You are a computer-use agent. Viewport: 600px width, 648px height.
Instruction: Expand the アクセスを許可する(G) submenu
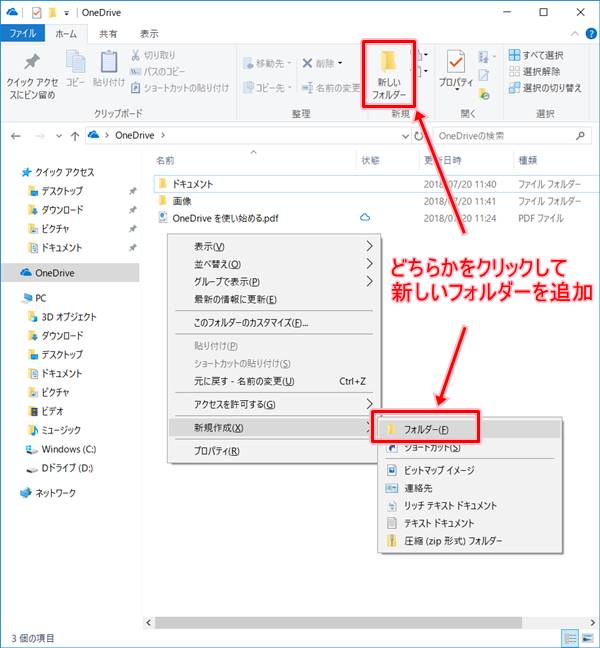pyautogui.click(x=369, y=404)
